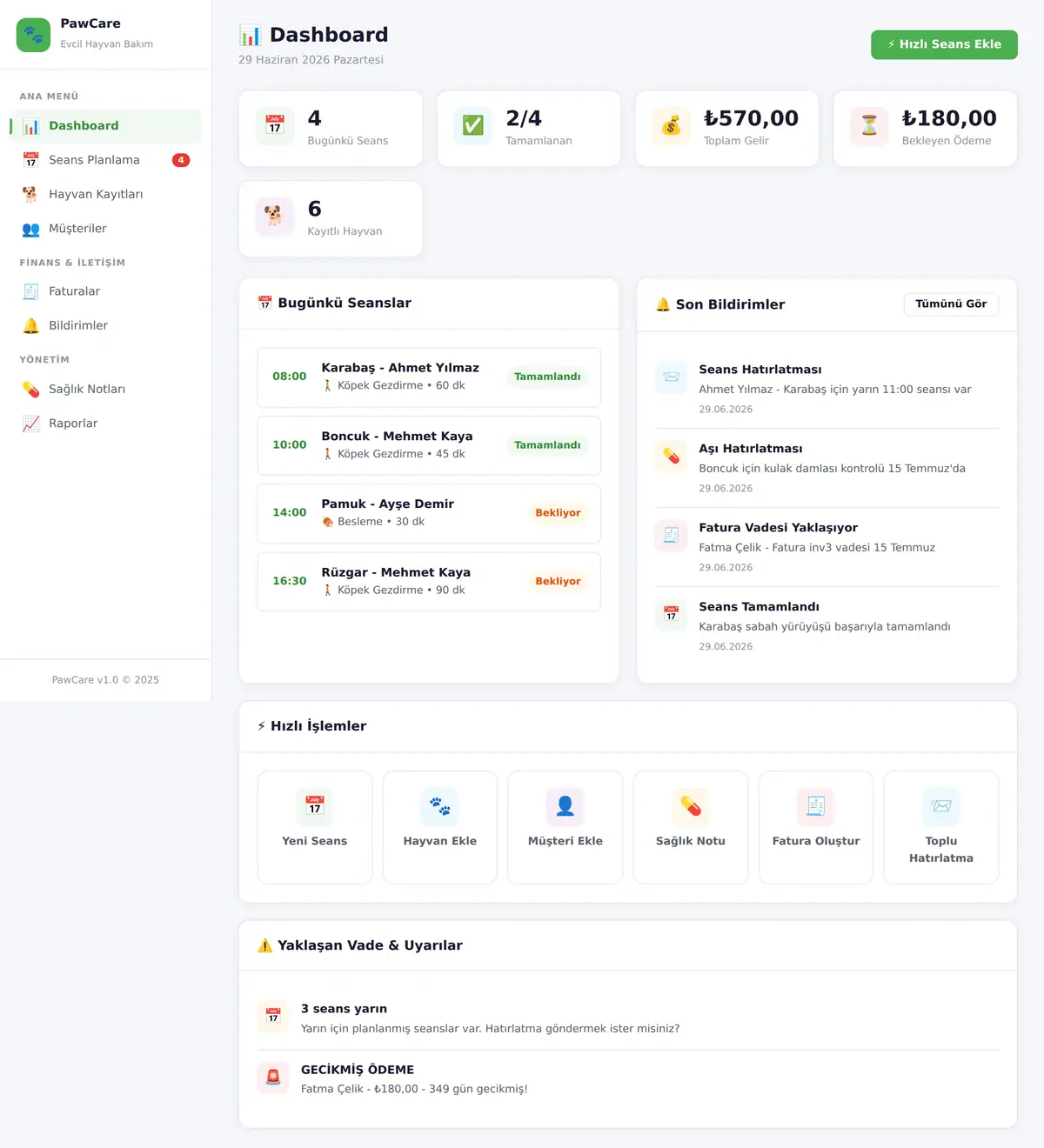Click the "PawCare v1.0 © 2025" footer text
The width and height of the screenshot is (1044, 1148).
105,680
